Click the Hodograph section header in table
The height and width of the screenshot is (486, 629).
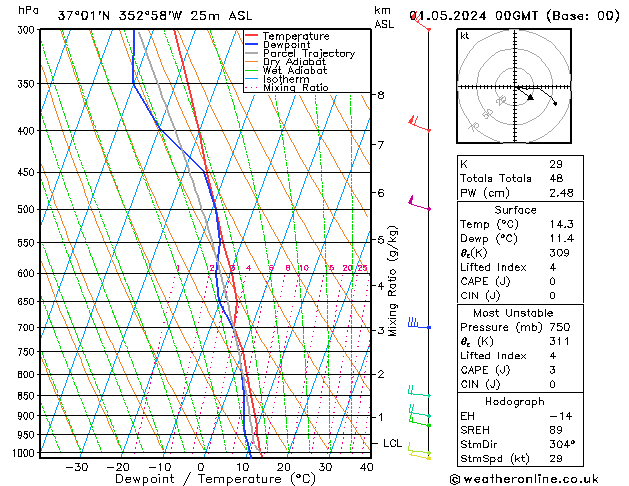point(514,400)
